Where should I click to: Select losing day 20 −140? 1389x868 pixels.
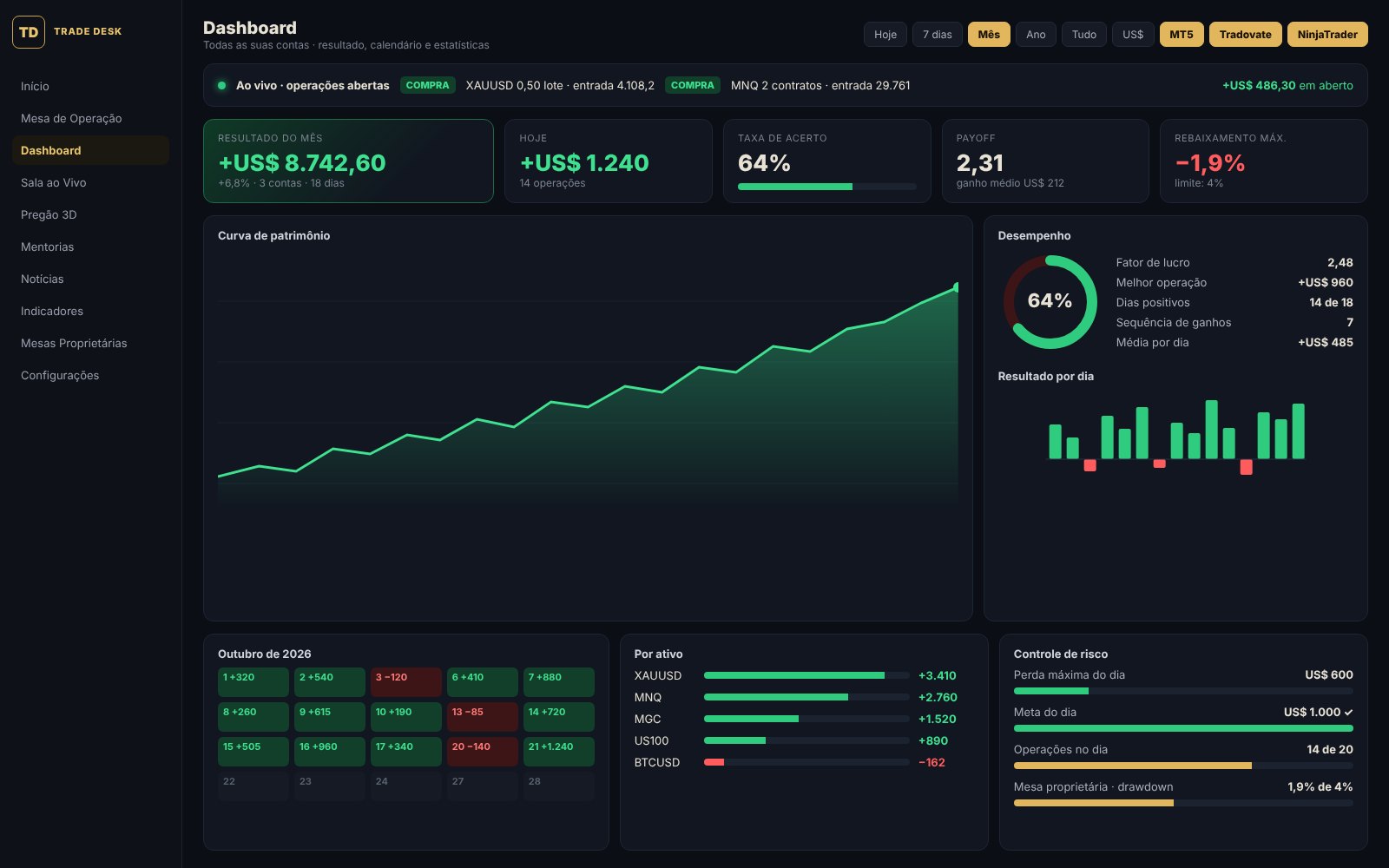tap(483, 752)
